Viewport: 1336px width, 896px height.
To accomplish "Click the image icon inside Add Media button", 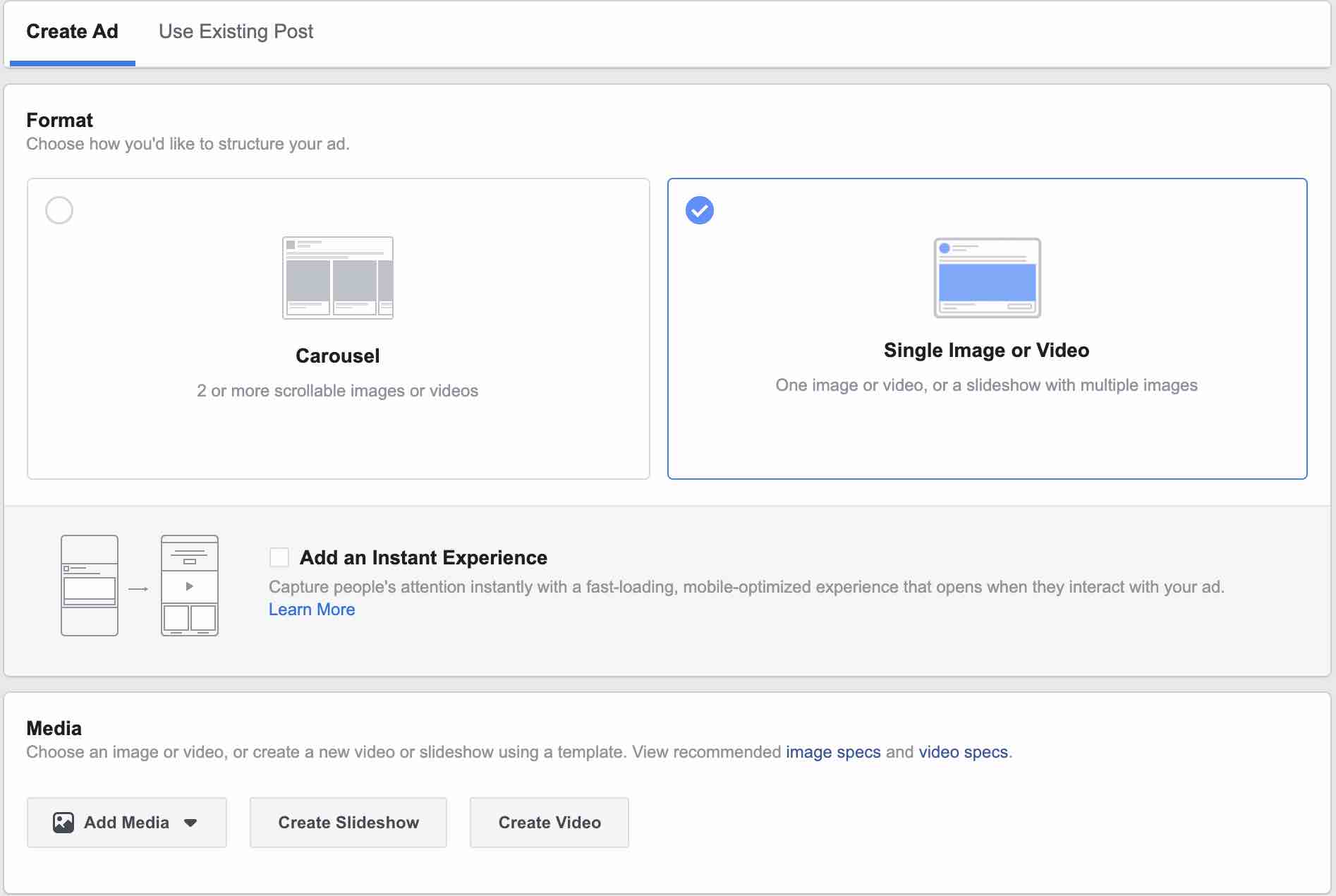I will point(63,822).
